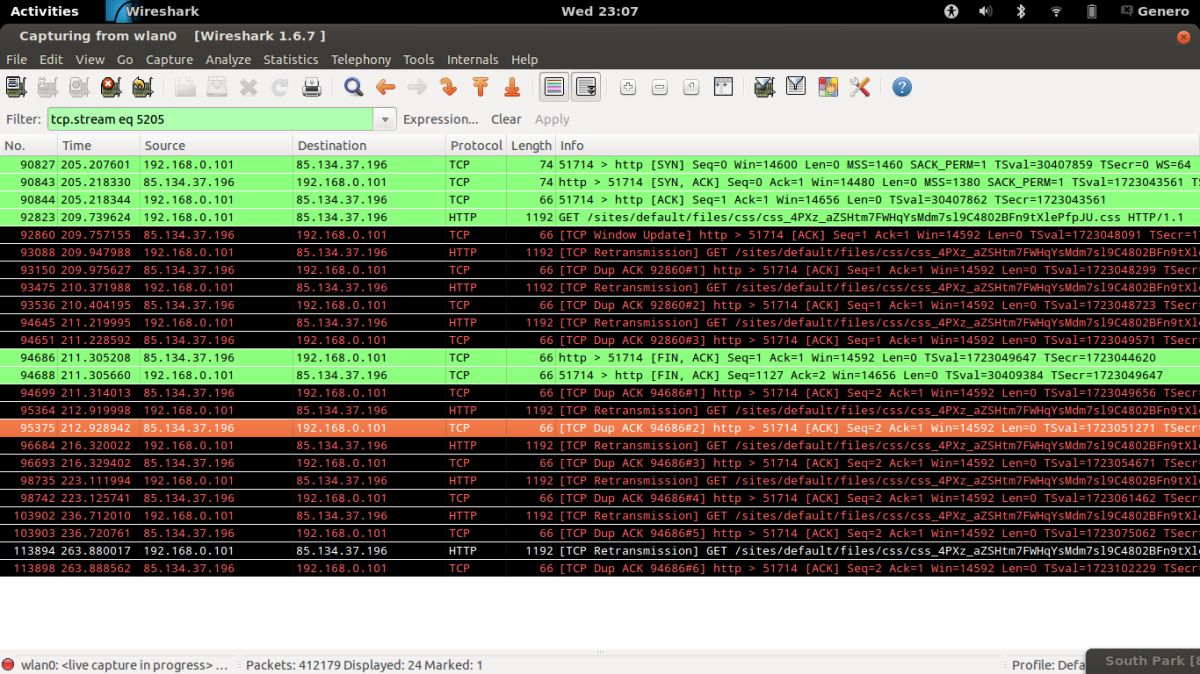
Task: Select packet 94686 FIN, ACK row
Action: point(600,357)
